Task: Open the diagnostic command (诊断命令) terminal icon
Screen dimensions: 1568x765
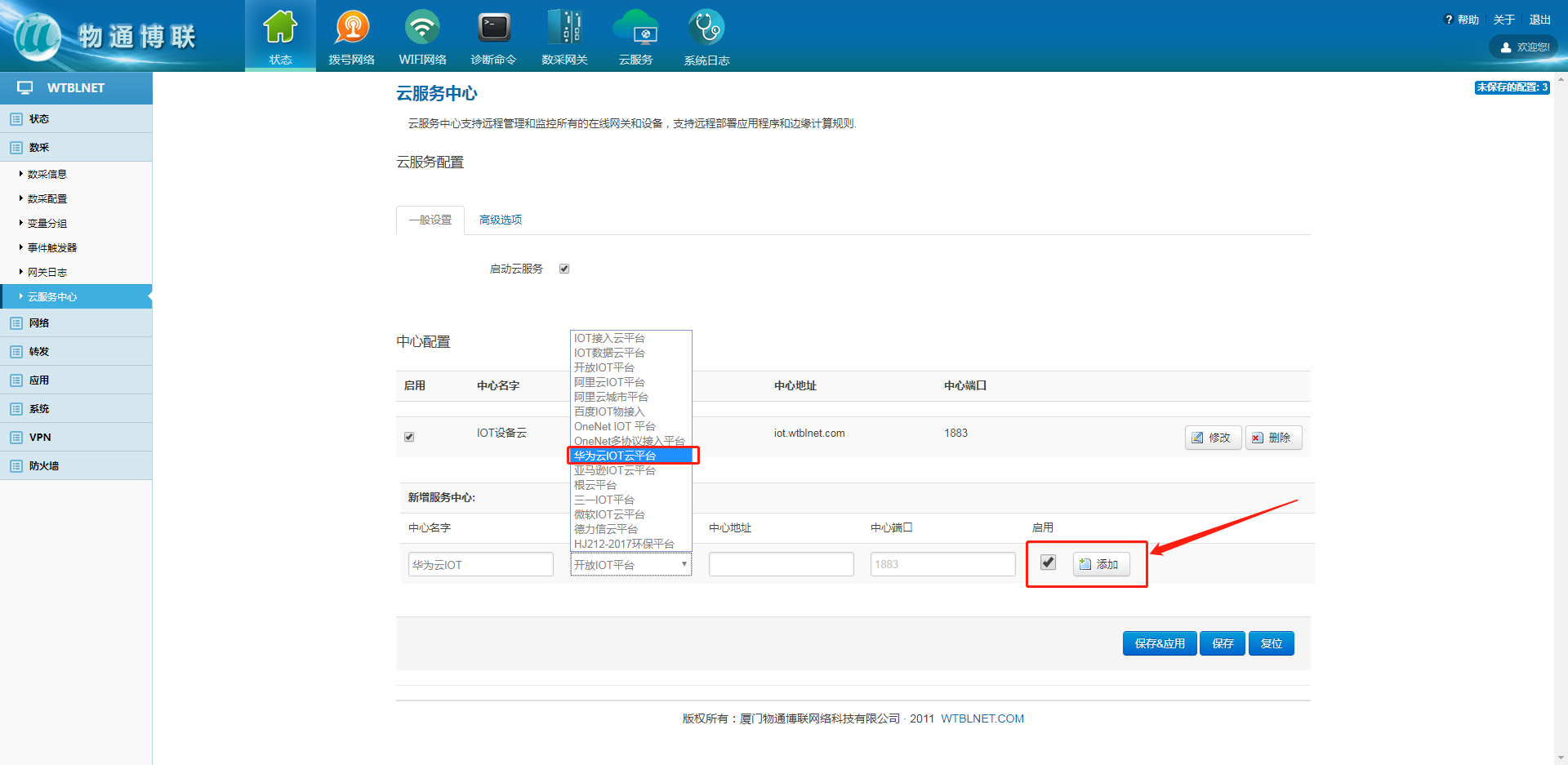Action: point(493,29)
